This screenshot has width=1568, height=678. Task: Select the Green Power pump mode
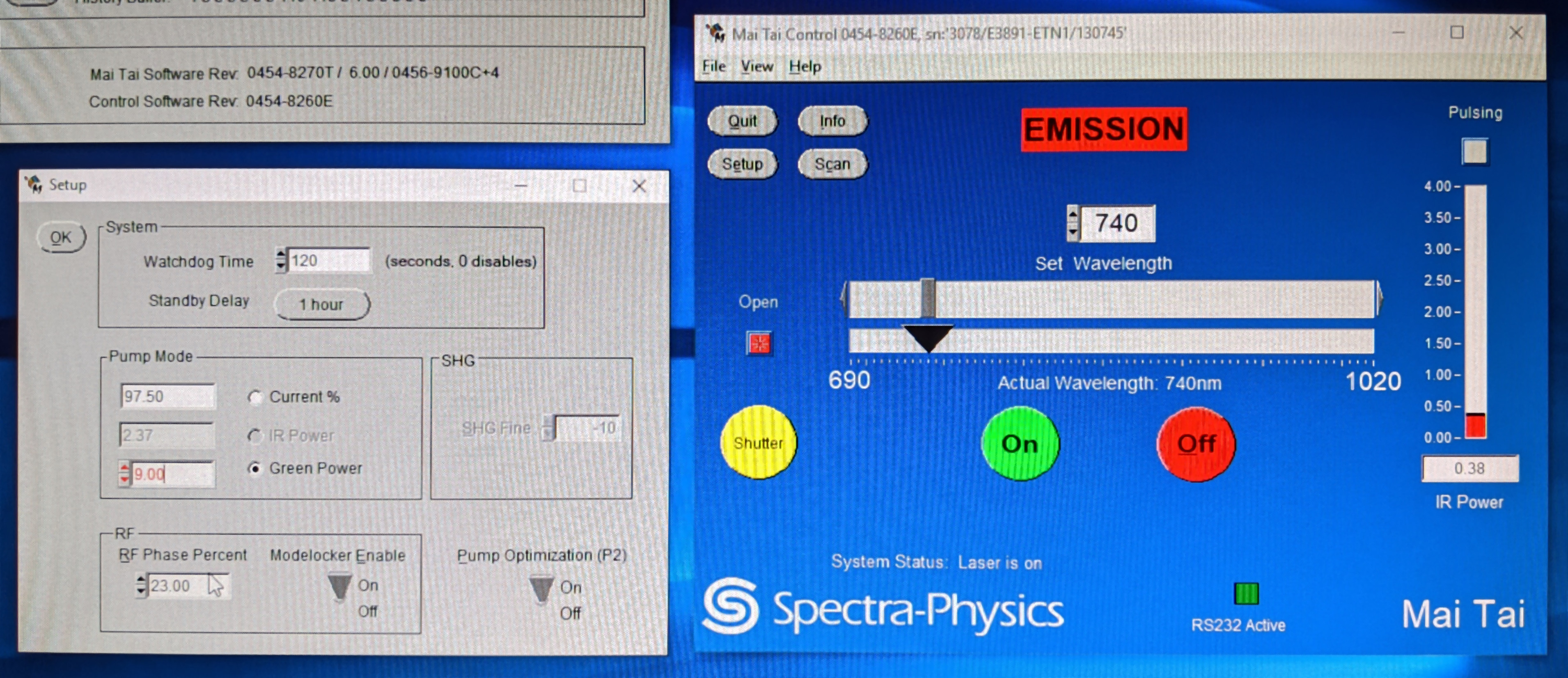[256, 468]
